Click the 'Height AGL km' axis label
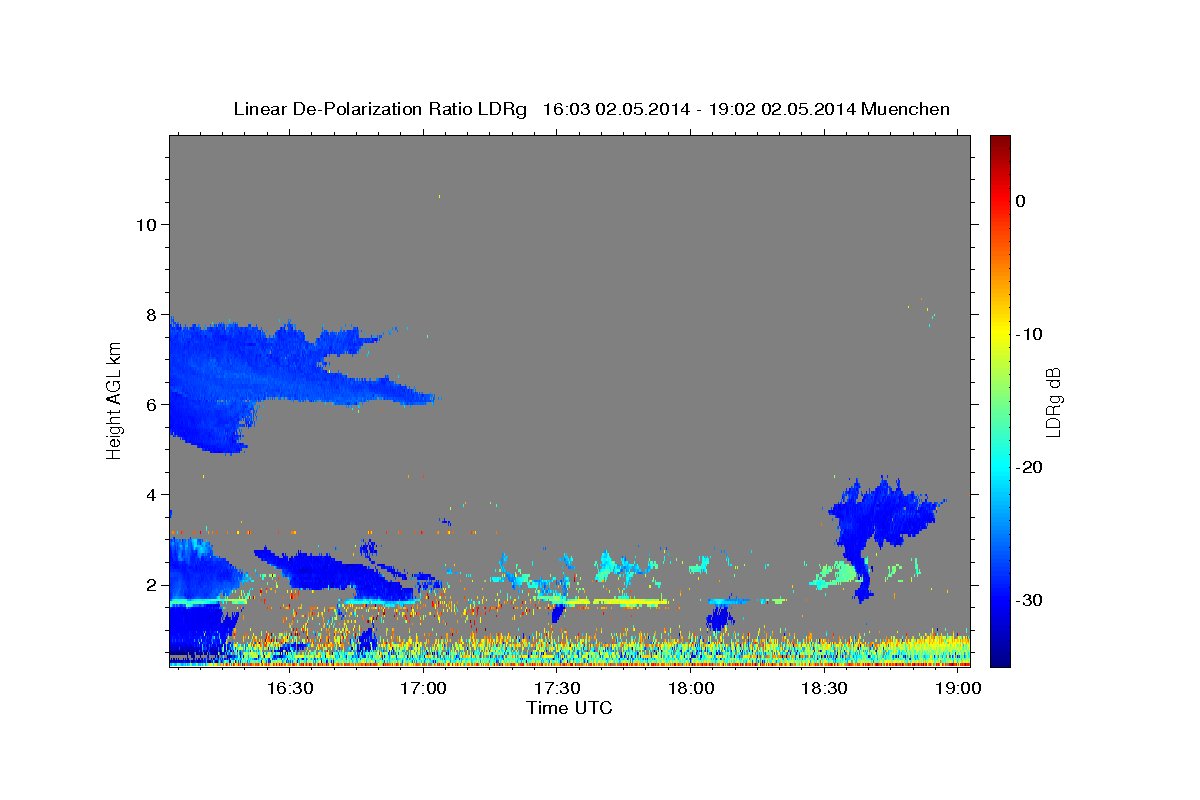The width and height of the screenshot is (1200, 800). [x=114, y=400]
